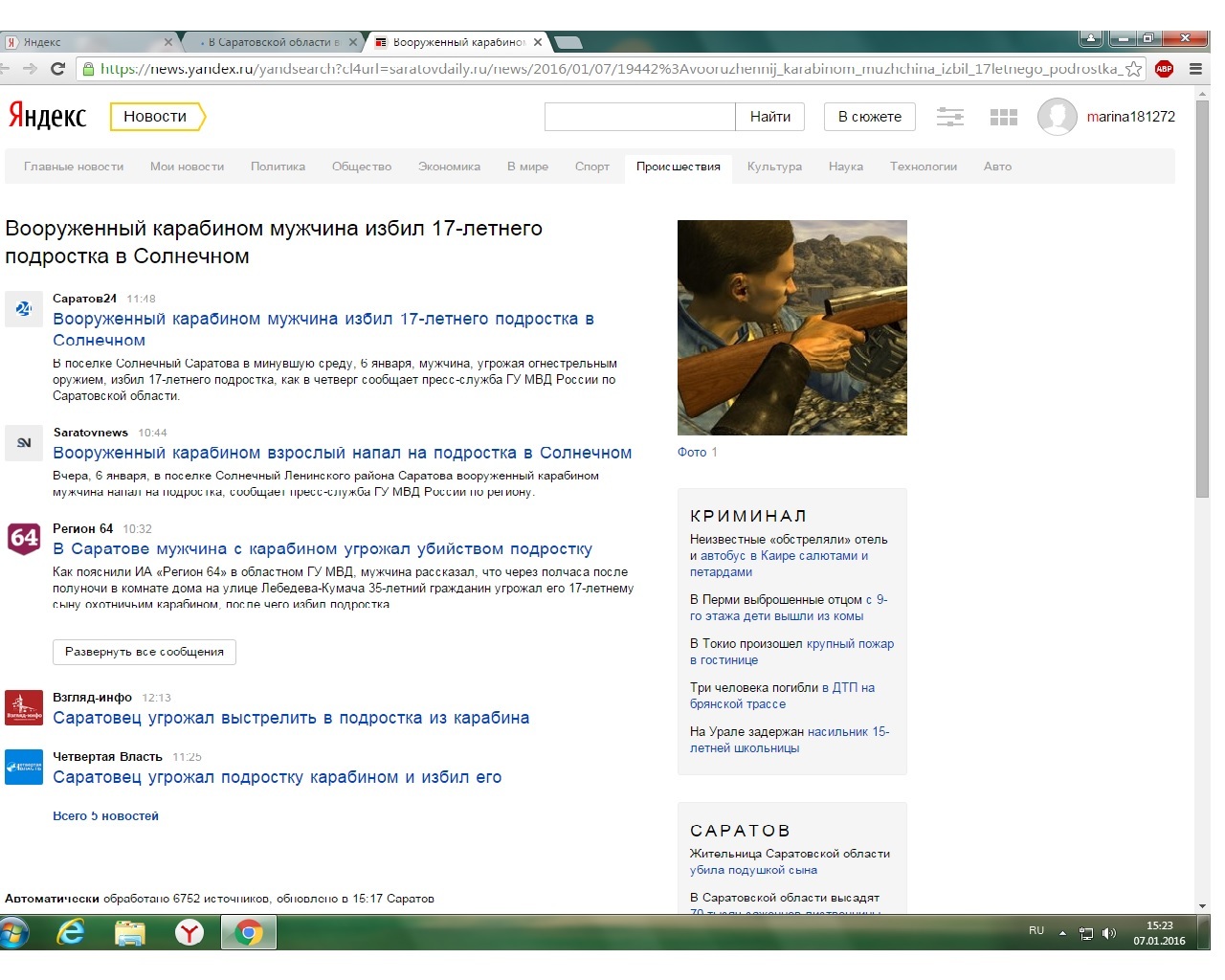This screenshot has width=1225, height=980.
Task: Open link крупный пожар в гостинице
Action: pyautogui.click(x=792, y=652)
